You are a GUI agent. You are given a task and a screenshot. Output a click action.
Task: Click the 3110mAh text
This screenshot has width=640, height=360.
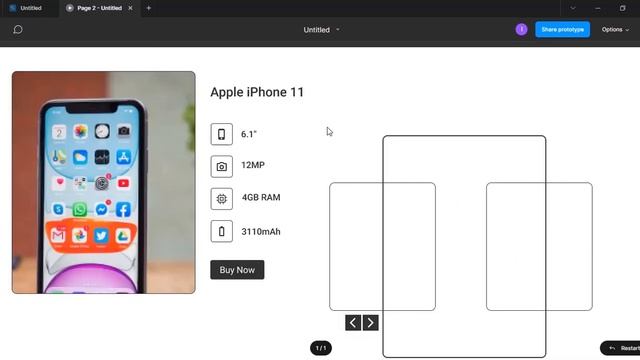click(x=261, y=232)
